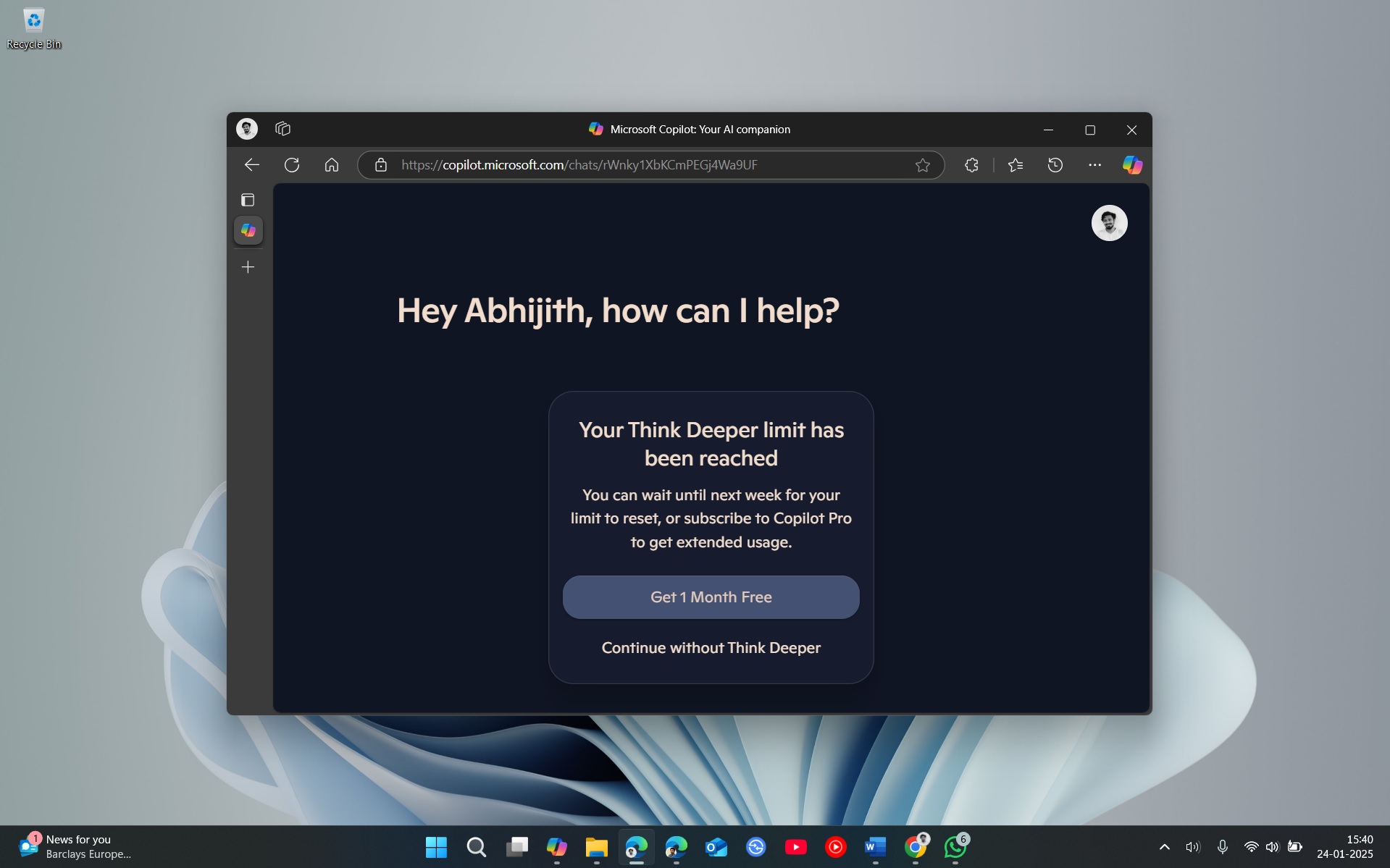The image size is (1390, 868).
Task: Open the Wi-Fi network icon in tray
Action: click(x=1251, y=847)
